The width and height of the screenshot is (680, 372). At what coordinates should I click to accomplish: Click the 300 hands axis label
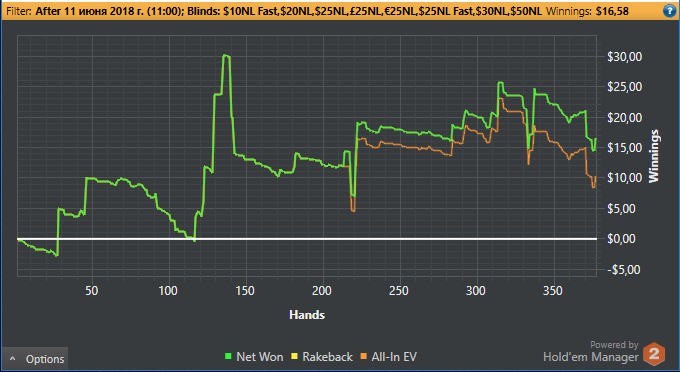point(476,291)
